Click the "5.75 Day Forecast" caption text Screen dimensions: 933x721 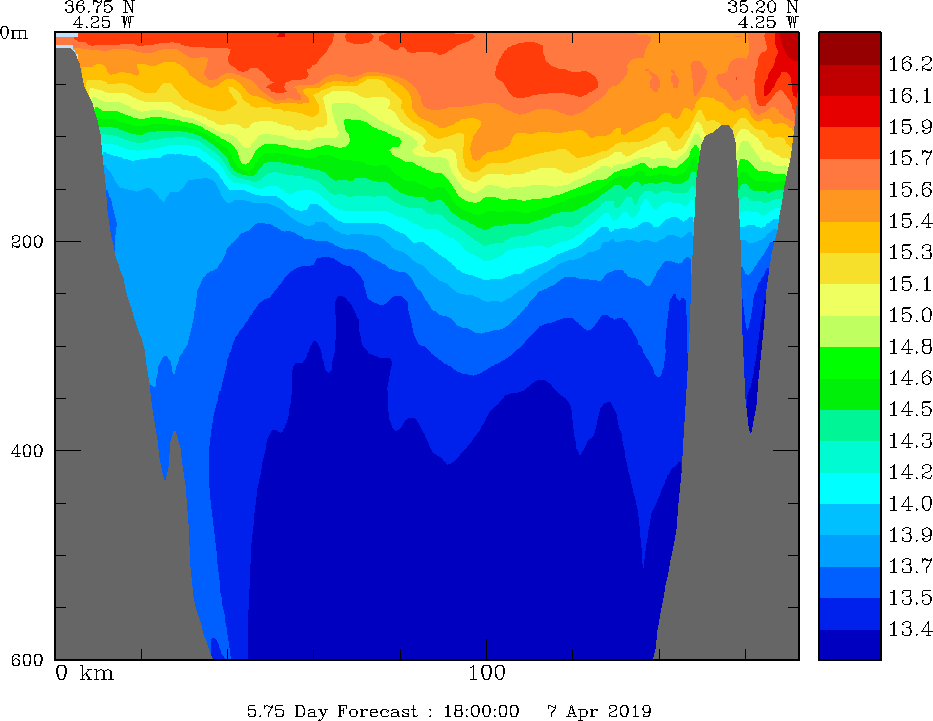coord(331,711)
